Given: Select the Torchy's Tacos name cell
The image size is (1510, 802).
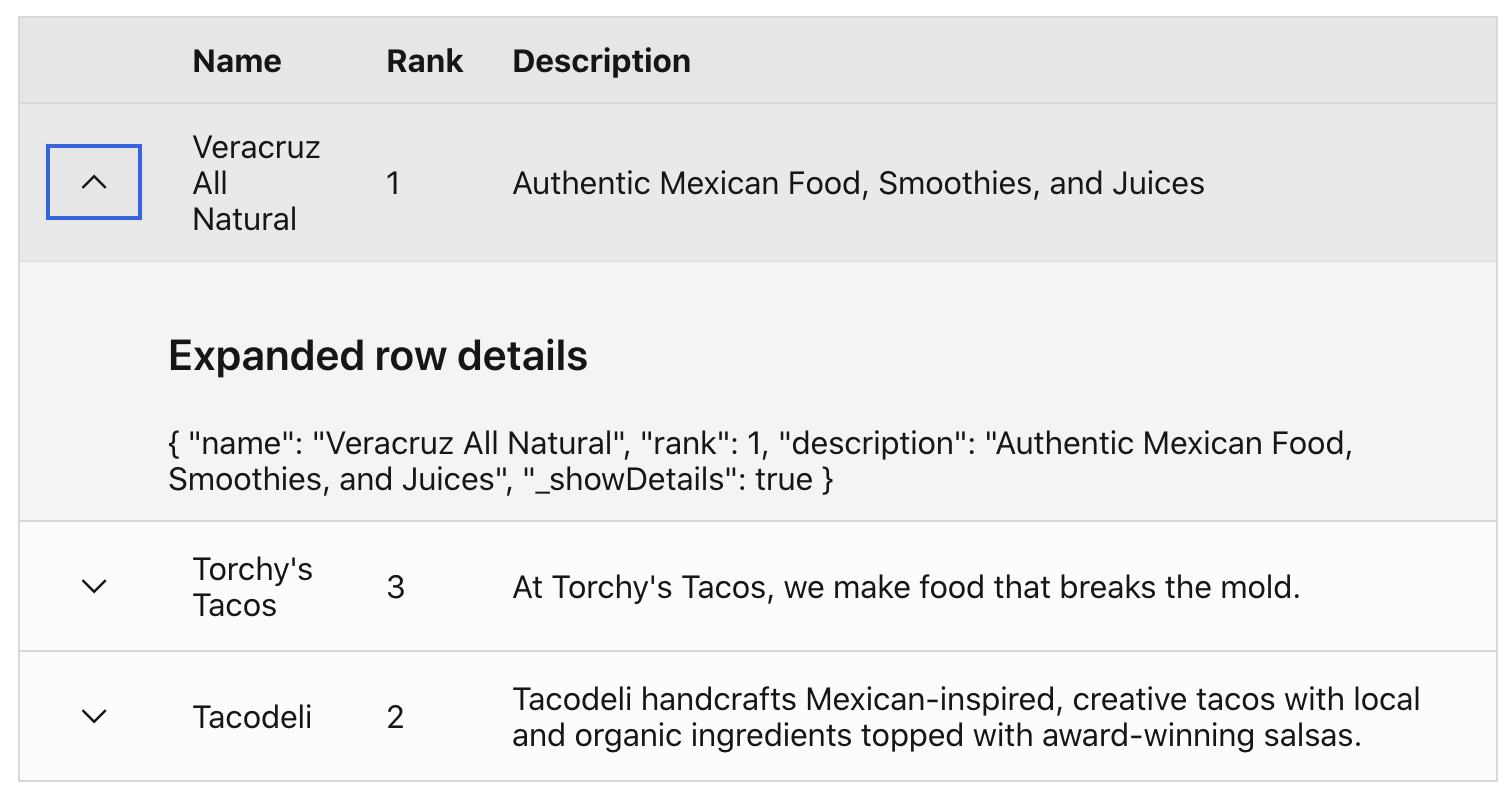Looking at the screenshot, I should (x=252, y=587).
